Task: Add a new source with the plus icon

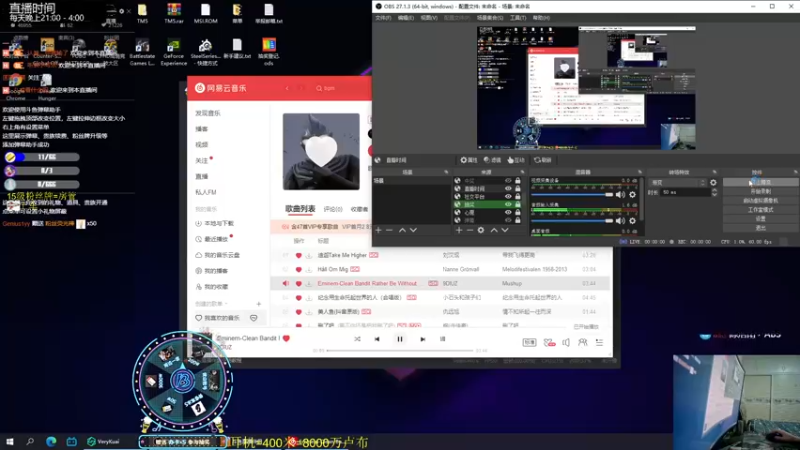Action: pyautogui.click(x=459, y=231)
